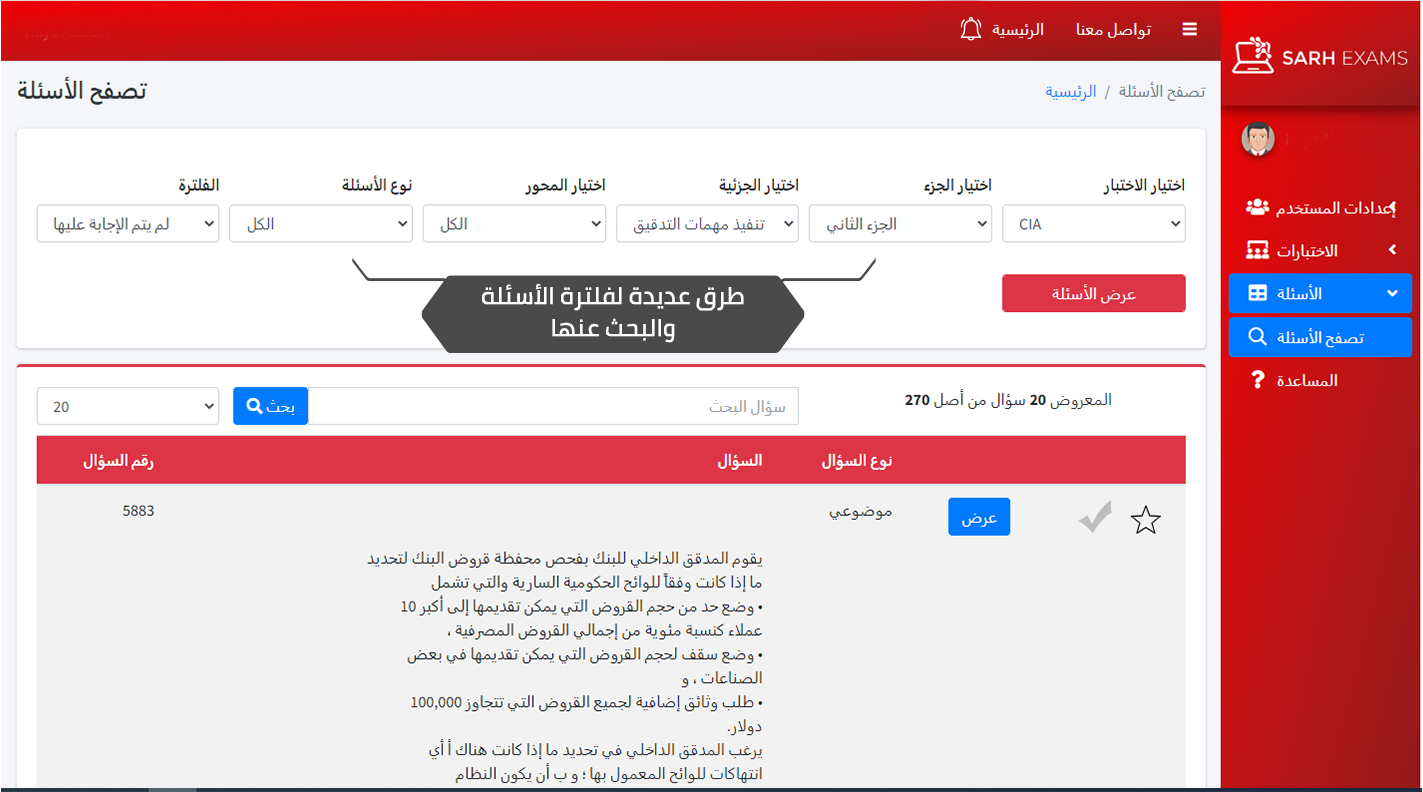Click the سؤال البحث search input field
1423x792 pixels.
[553, 406]
